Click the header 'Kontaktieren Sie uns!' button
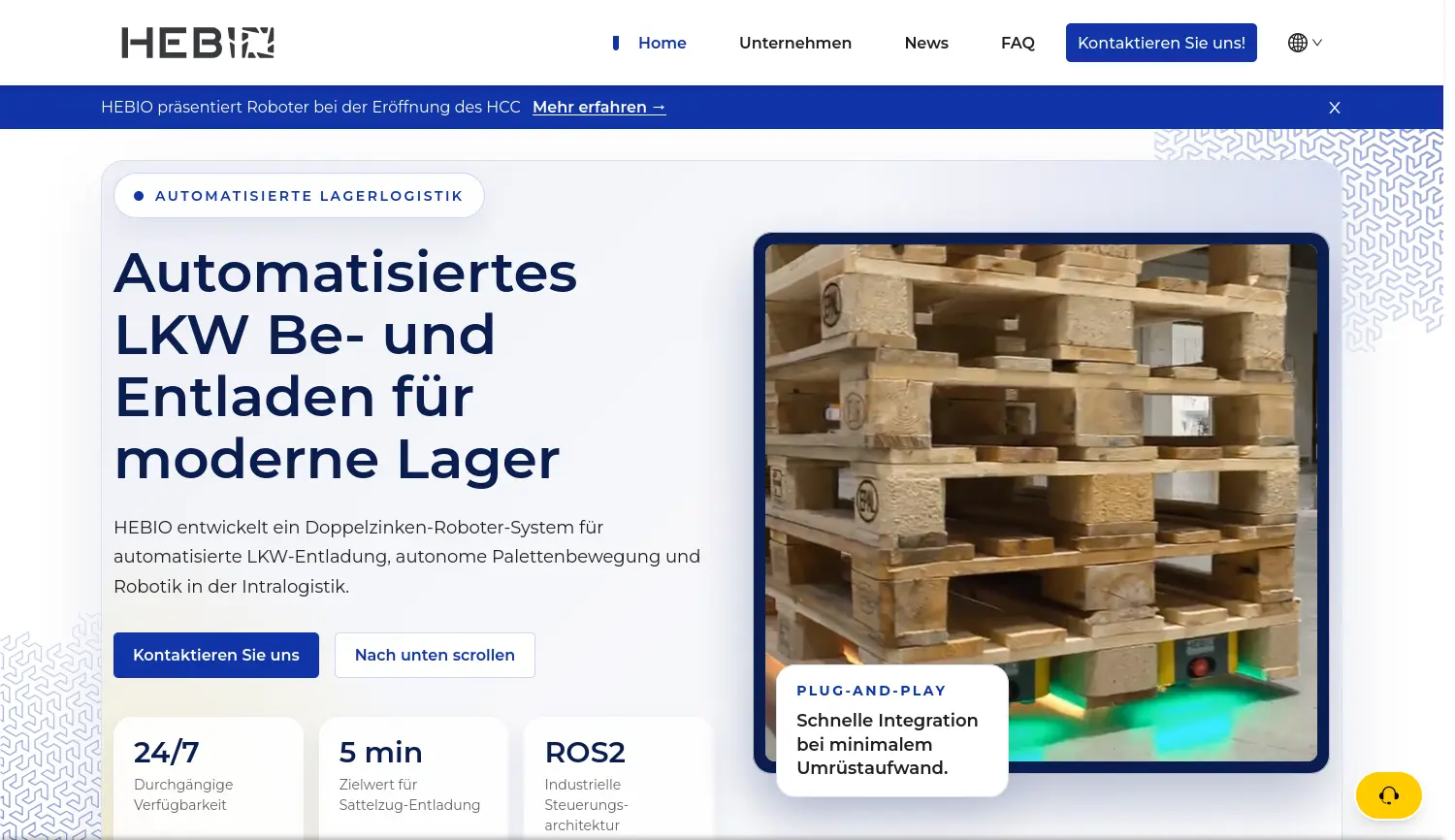 [x=1161, y=43]
